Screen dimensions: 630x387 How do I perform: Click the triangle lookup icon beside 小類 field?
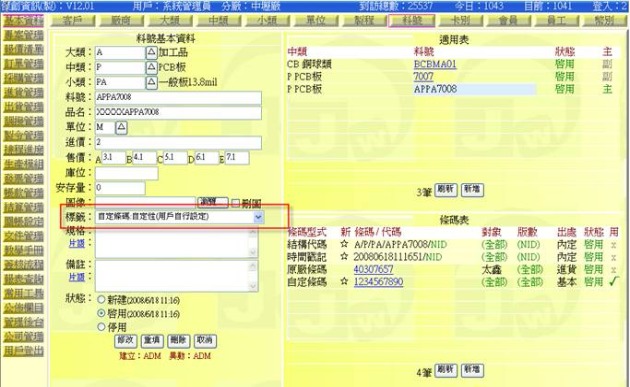coord(151,82)
